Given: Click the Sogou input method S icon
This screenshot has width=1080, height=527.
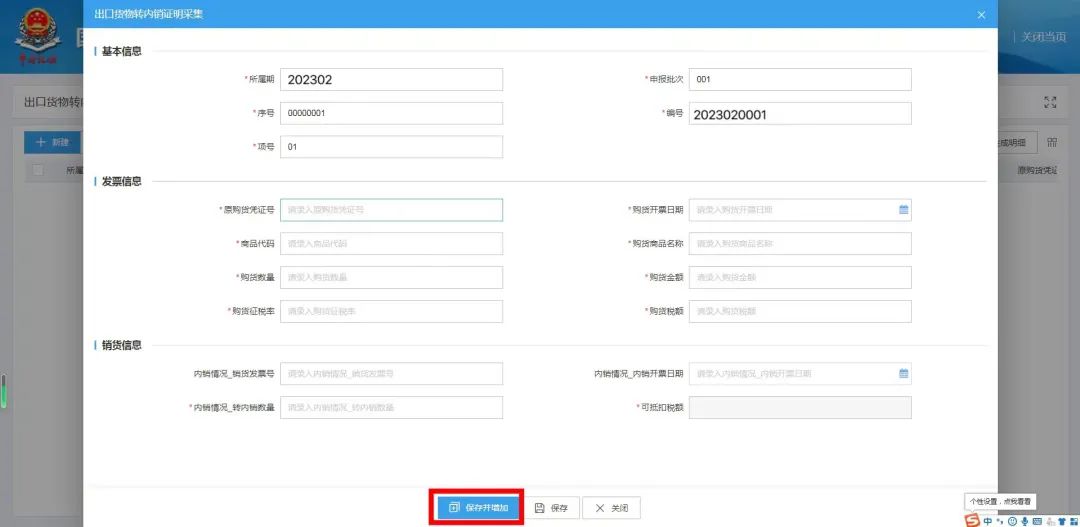Looking at the screenshot, I should point(972,520).
